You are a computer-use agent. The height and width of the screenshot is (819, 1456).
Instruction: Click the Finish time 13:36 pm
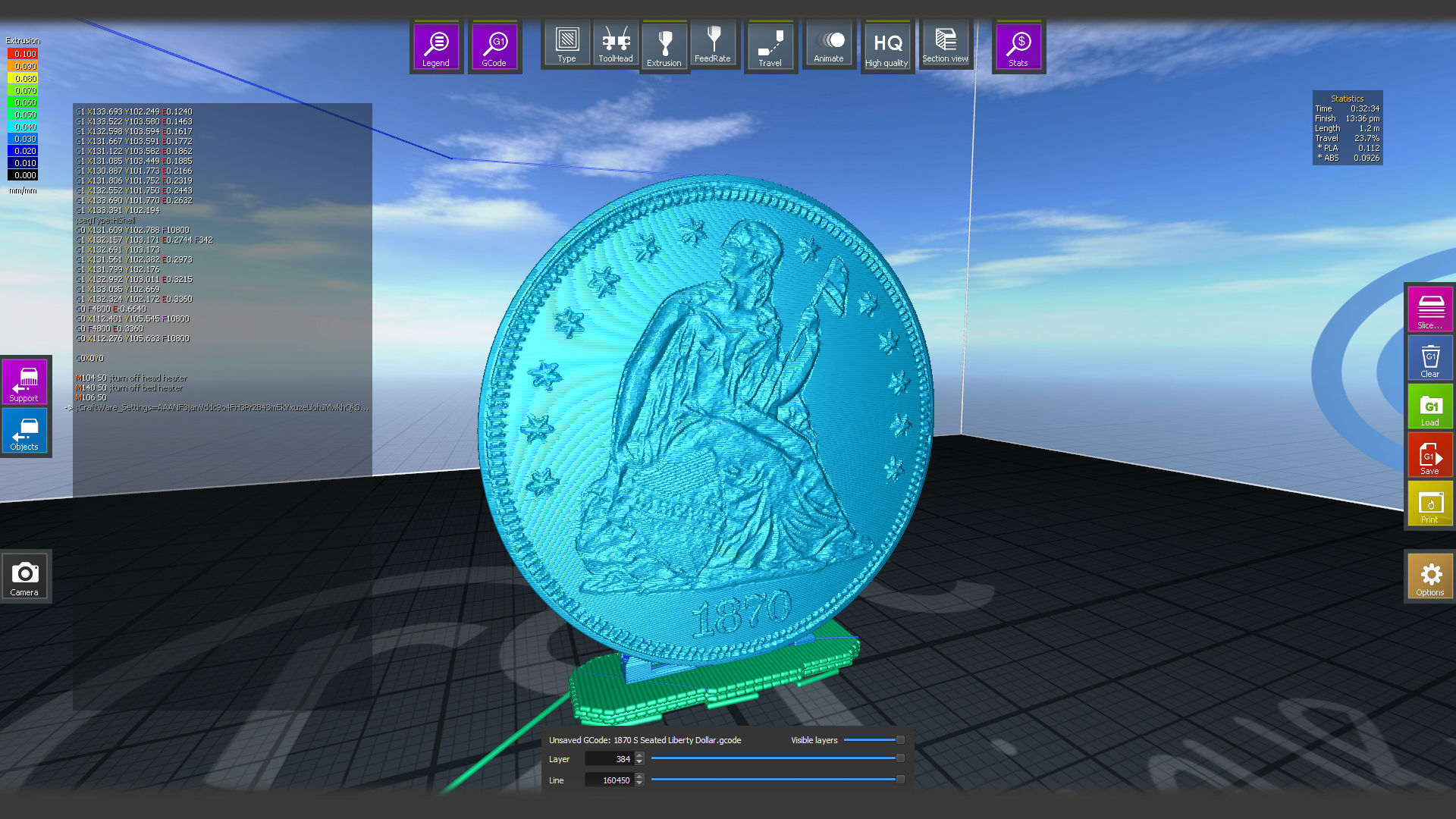point(1363,118)
